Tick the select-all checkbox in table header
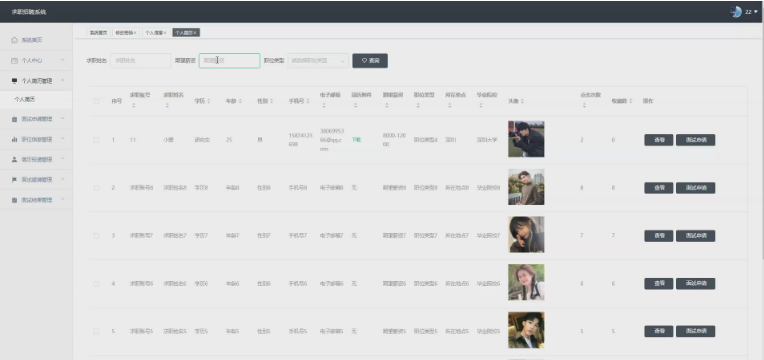Screen dimensions: 764x360 [96, 101]
